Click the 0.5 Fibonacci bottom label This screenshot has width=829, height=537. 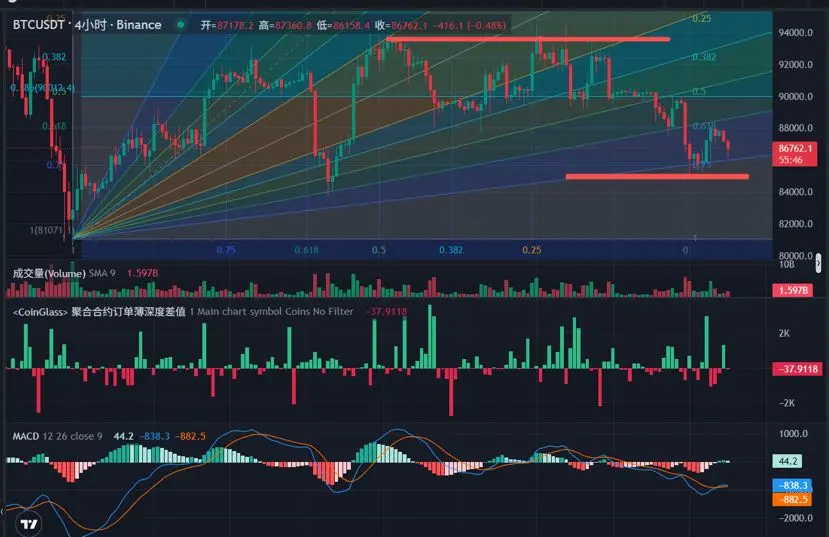(x=379, y=250)
